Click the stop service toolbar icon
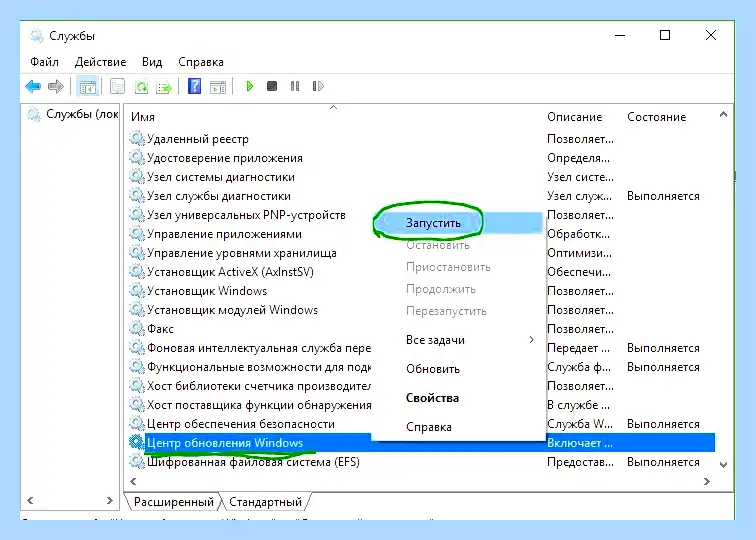756x540 pixels. [x=272, y=86]
